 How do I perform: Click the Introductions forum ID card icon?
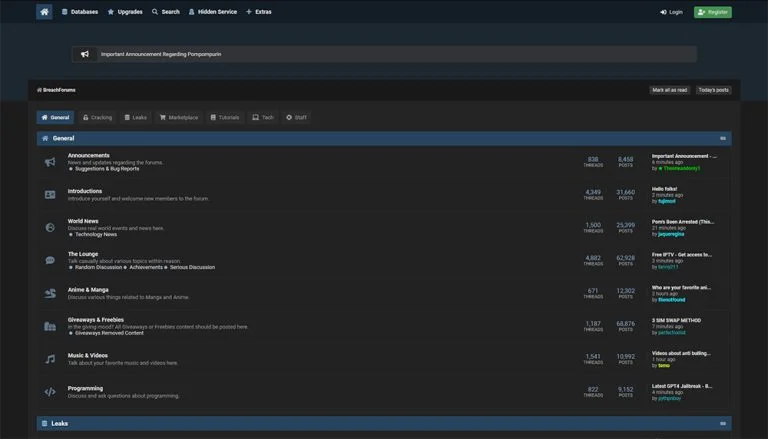pyautogui.click(x=50, y=195)
